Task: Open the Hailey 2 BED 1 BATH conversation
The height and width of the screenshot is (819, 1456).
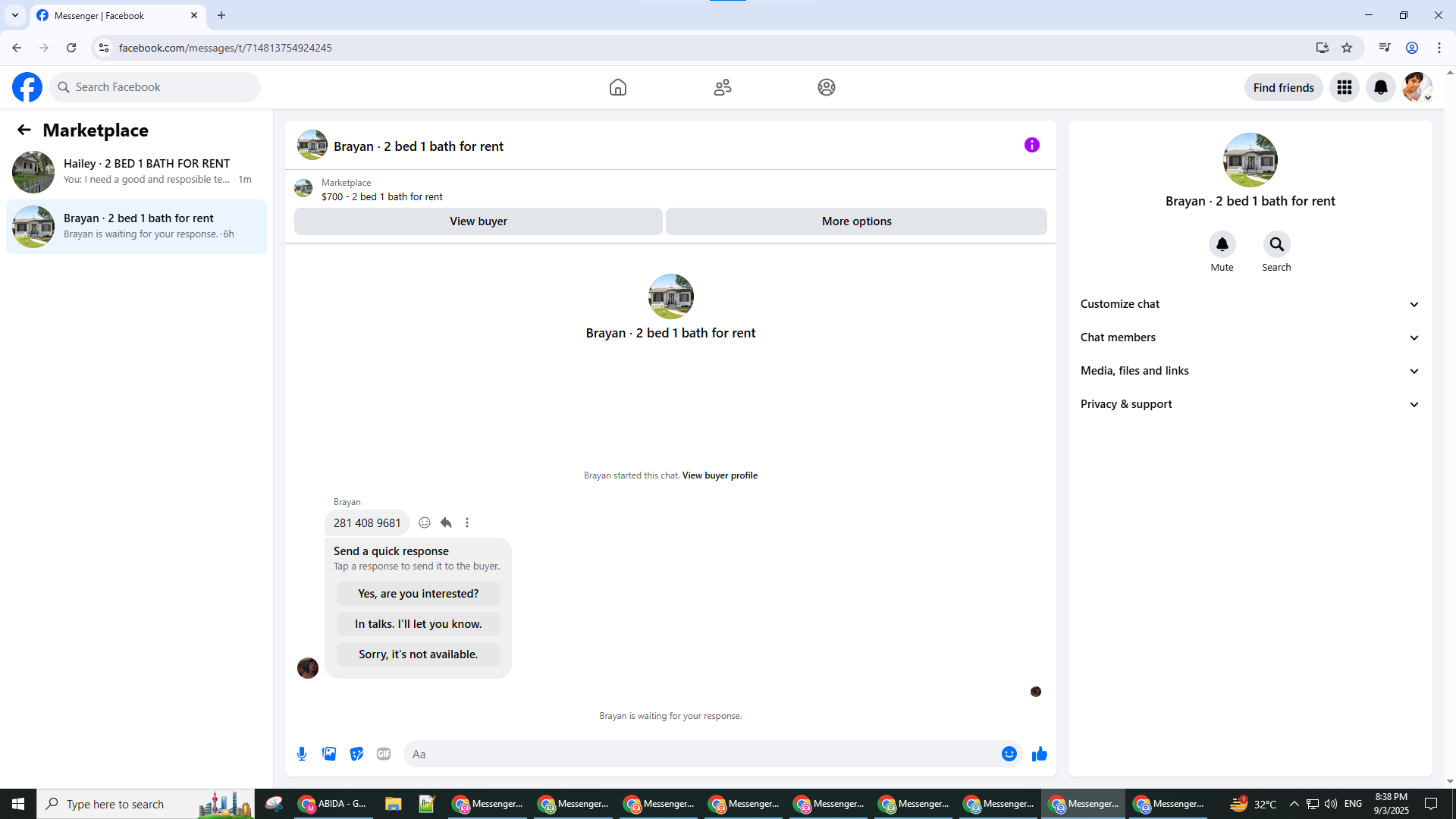Action: tap(136, 171)
